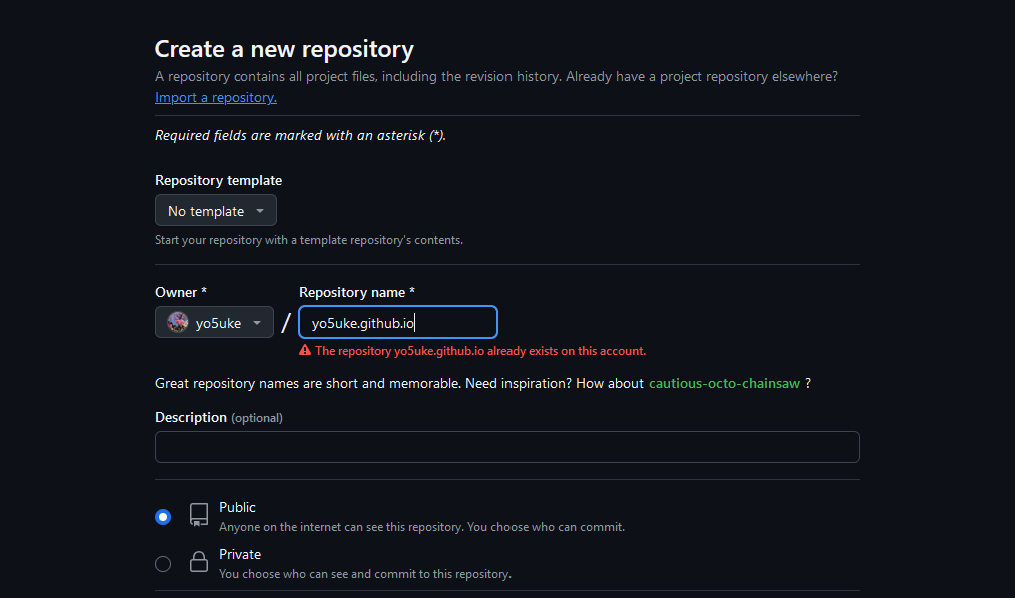
Task: Click the caret arrow in Owner selector
Action: 257,322
